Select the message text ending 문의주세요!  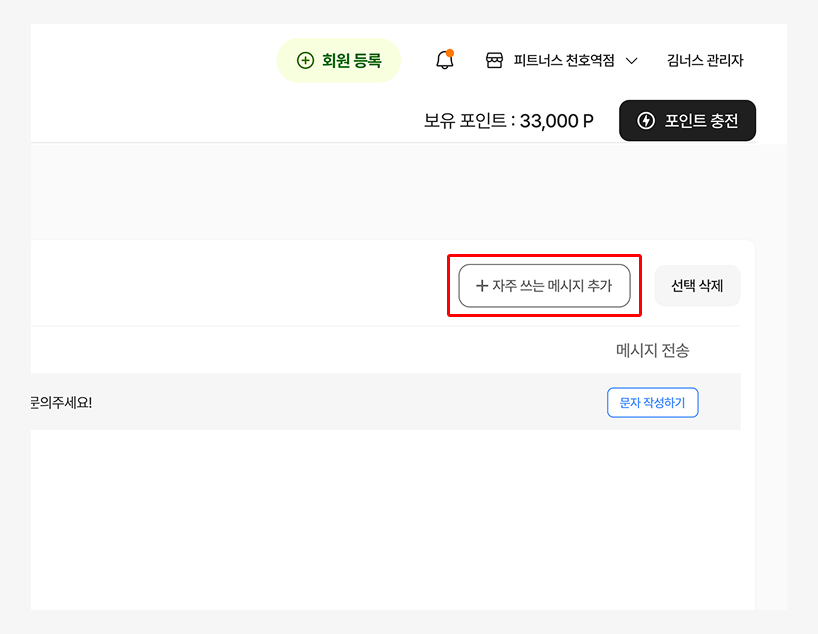point(61,402)
